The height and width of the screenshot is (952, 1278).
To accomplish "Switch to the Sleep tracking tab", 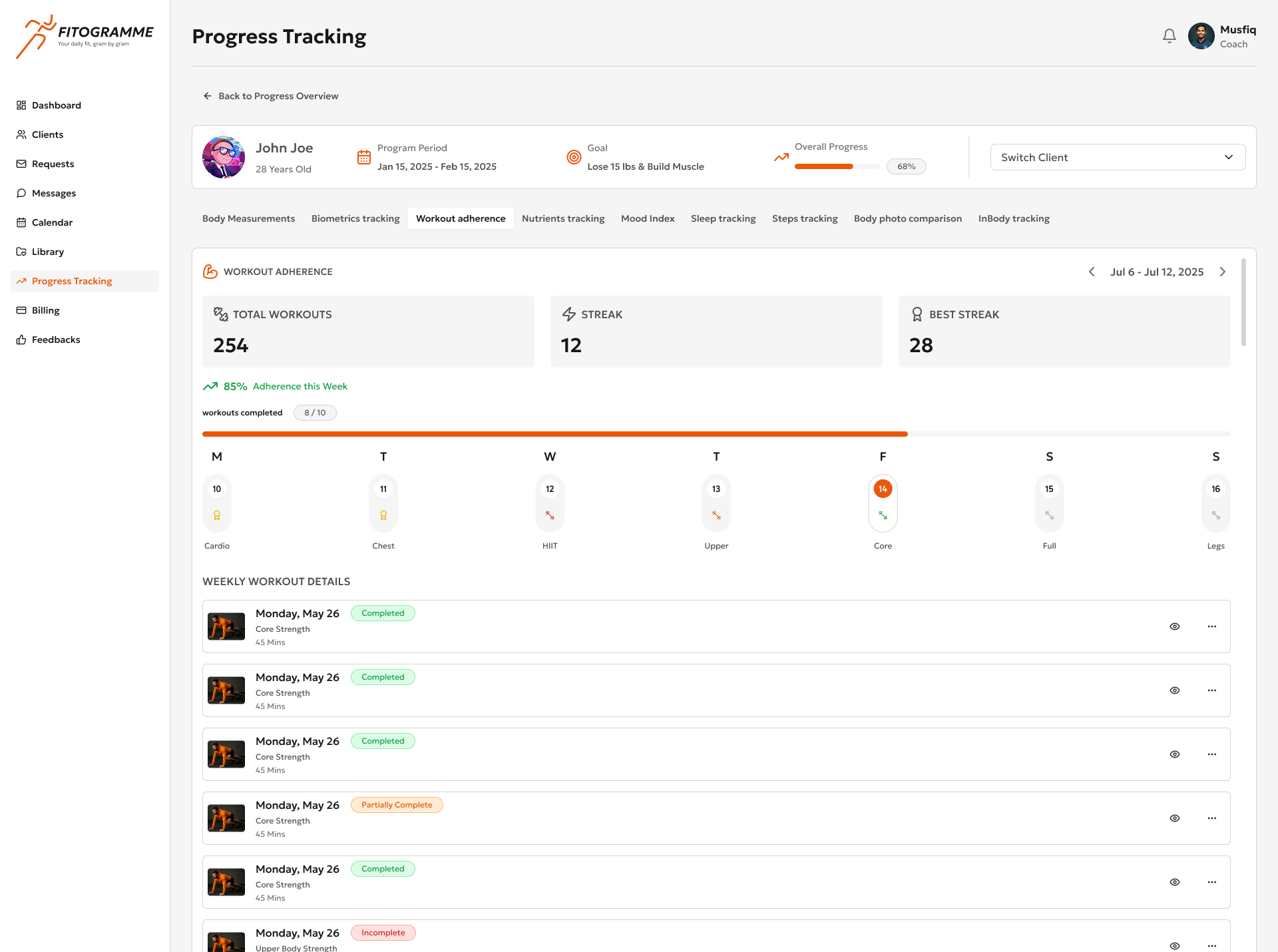I will tap(723, 218).
